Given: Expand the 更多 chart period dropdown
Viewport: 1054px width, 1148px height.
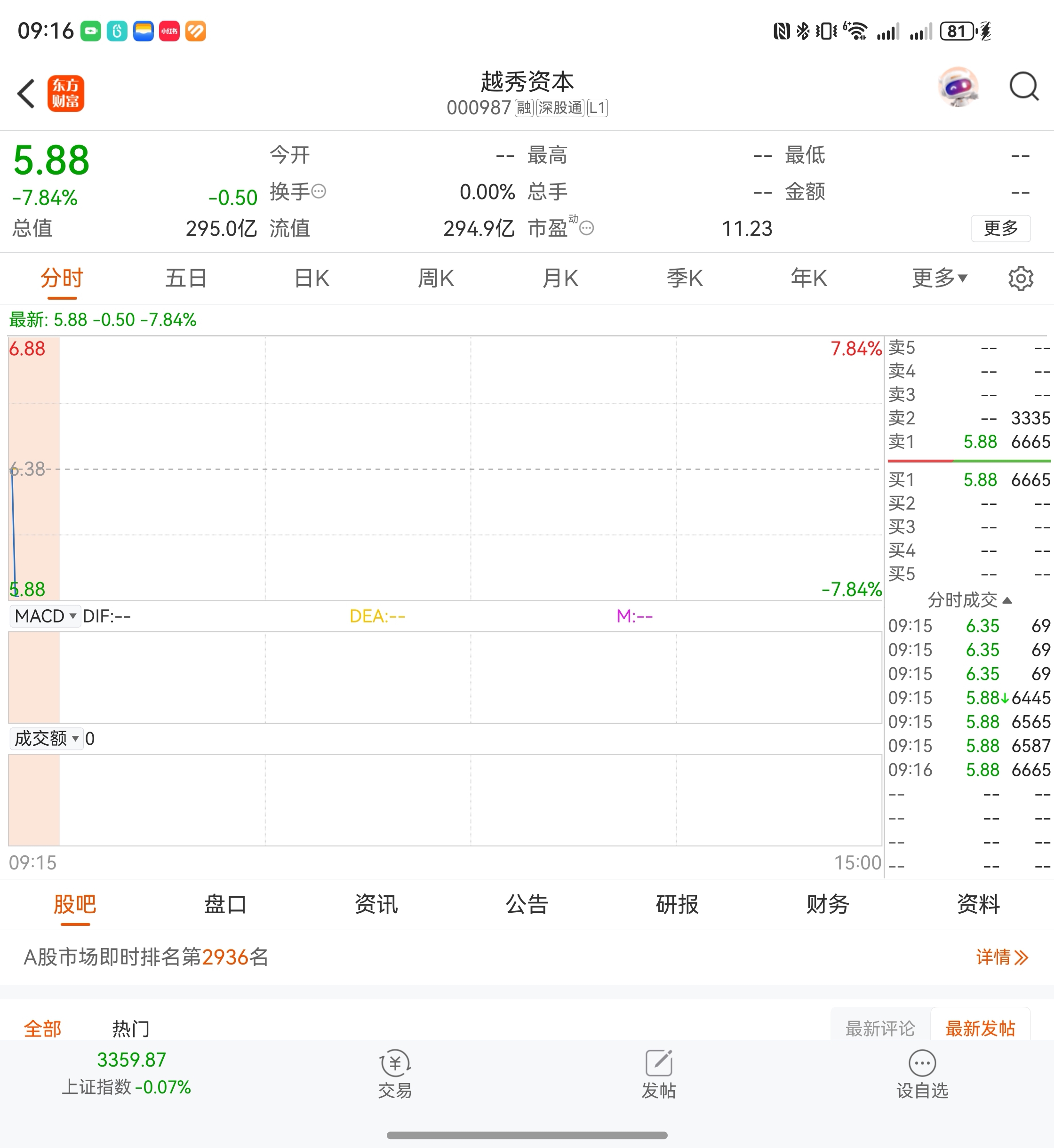Looking at the screenshot, I should (940, 279).
